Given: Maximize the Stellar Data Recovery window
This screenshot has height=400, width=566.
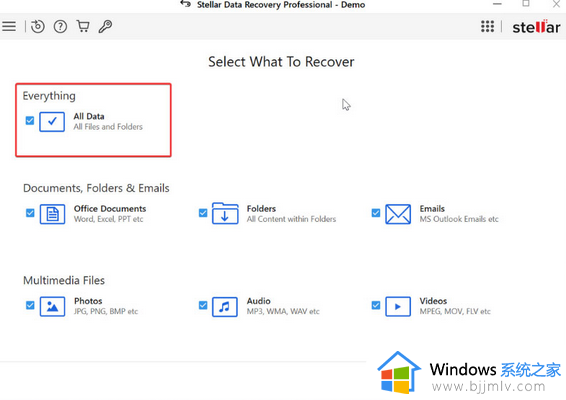Looking at the screenshot, I should (526, 4).
